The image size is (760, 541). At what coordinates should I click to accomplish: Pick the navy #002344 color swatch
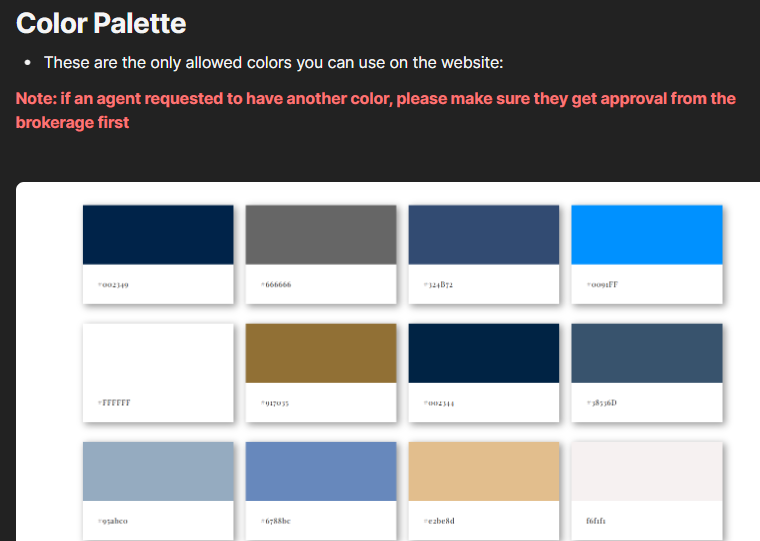coord(484,353)
